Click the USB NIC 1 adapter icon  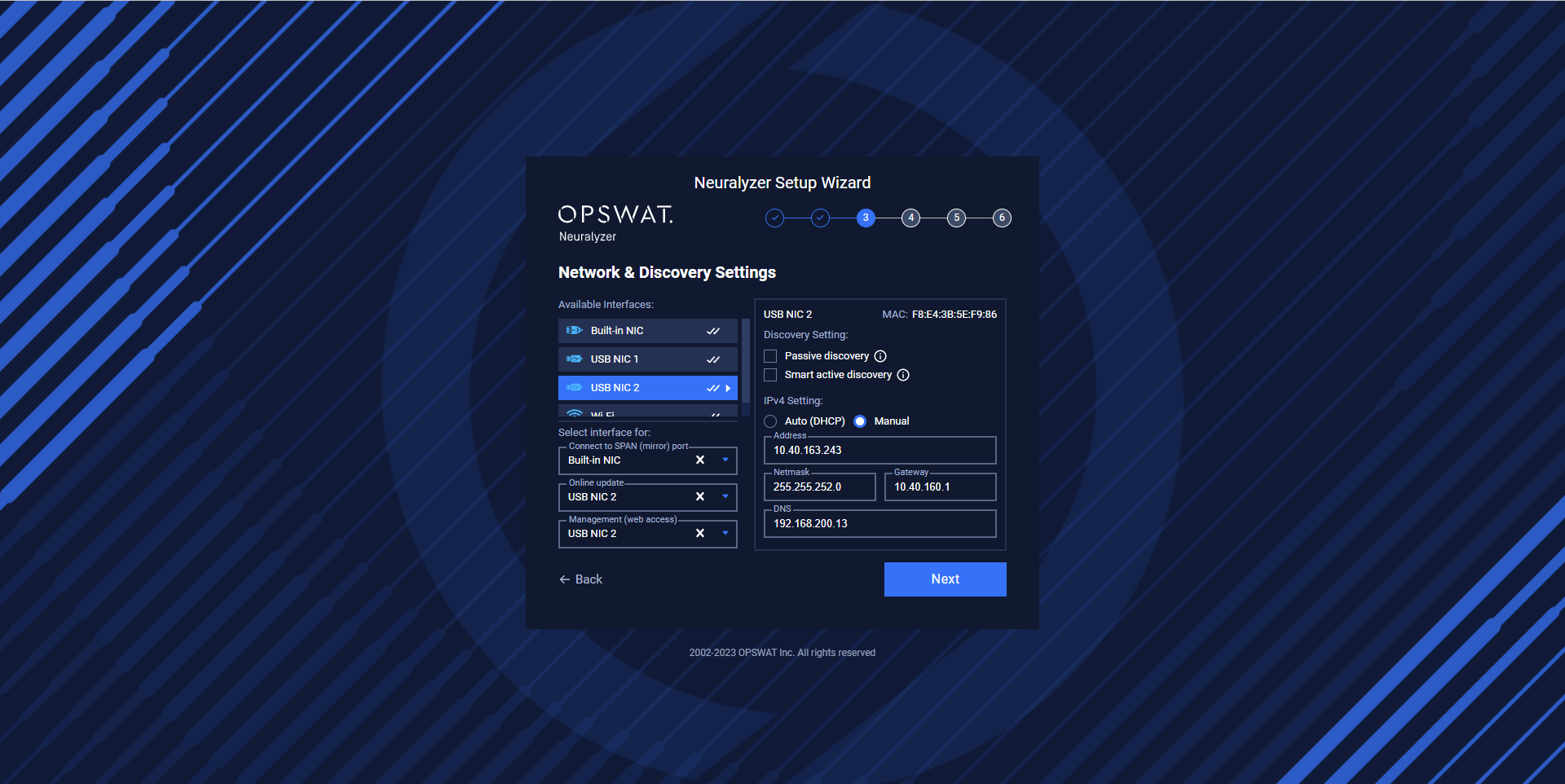click(575, 359)
